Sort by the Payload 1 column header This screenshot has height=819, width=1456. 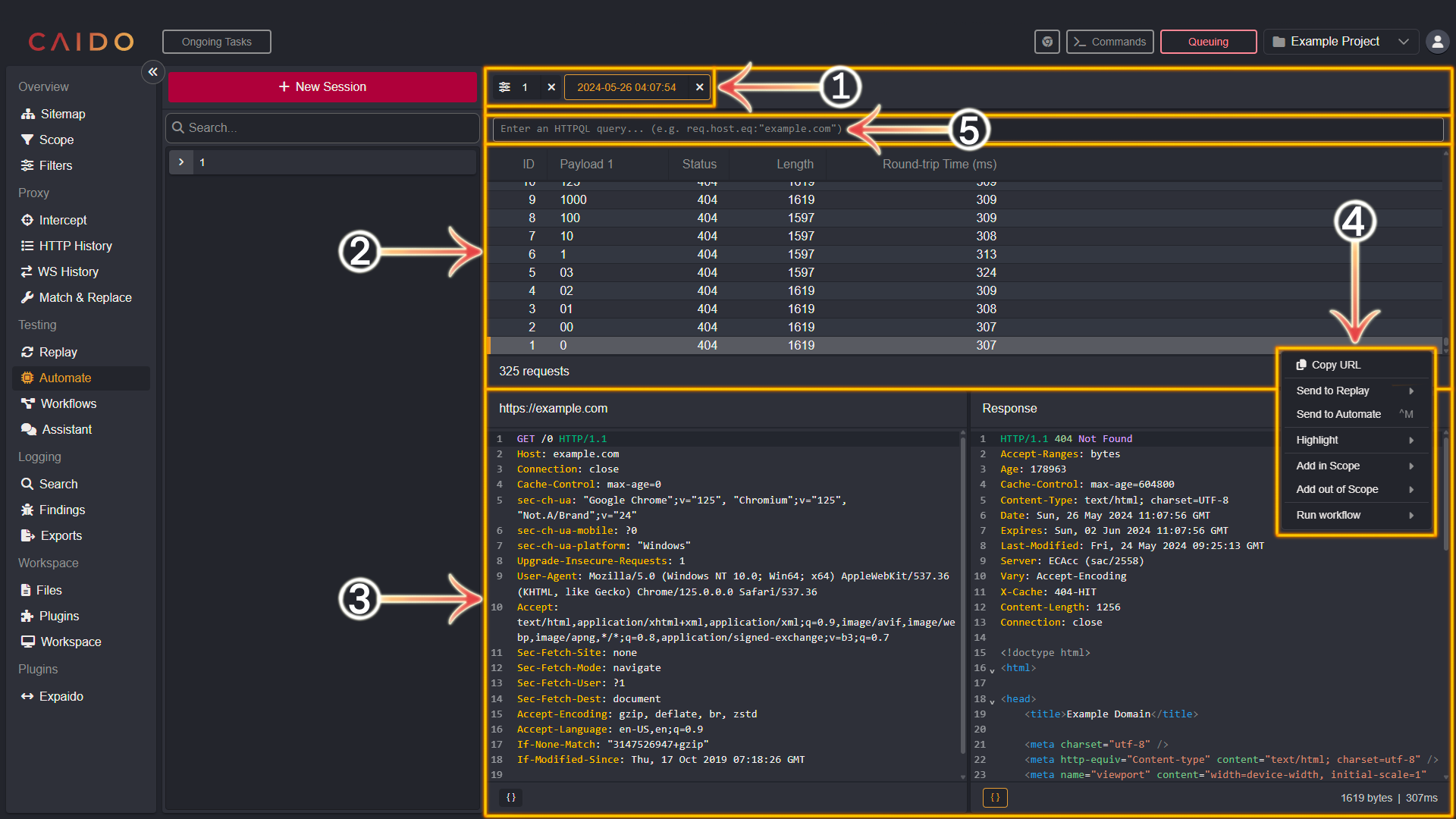[586, 164]
